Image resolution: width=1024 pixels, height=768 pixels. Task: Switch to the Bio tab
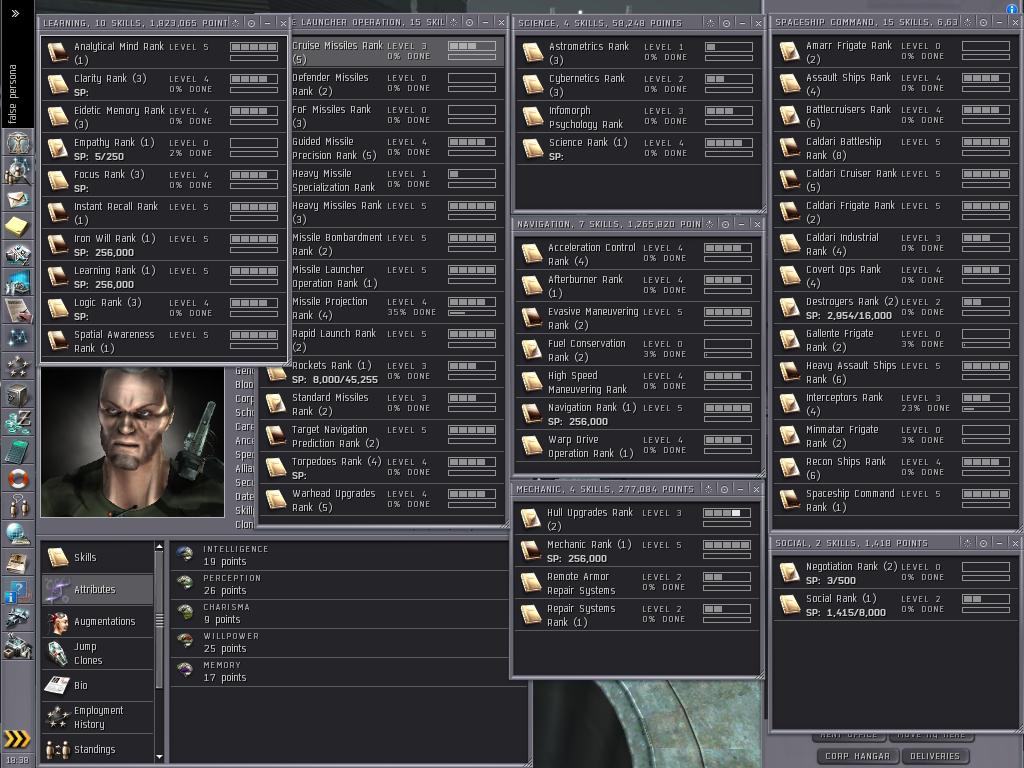98,685
